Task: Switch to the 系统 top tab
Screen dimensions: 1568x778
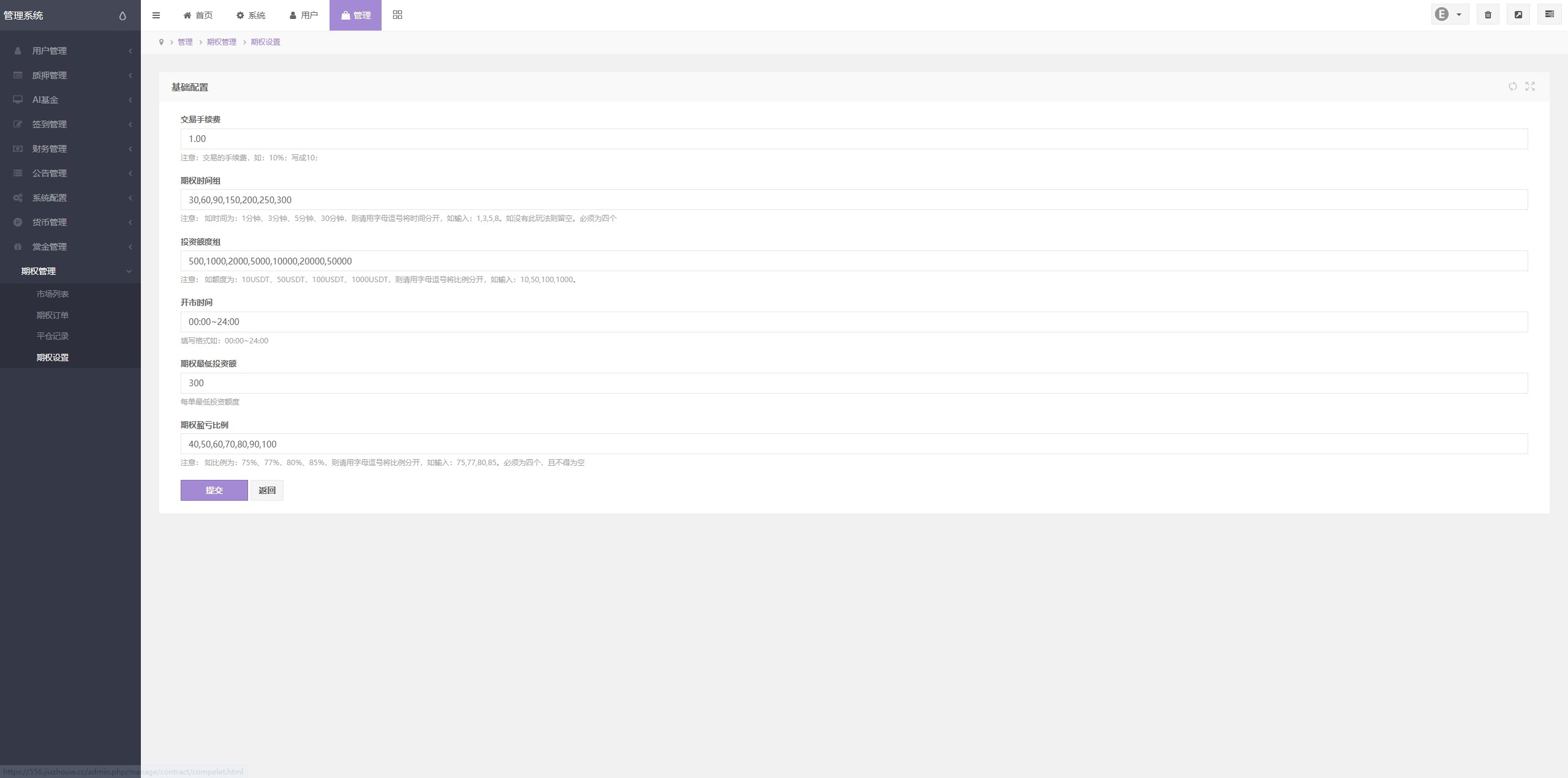Action: [x=251, y=15]
